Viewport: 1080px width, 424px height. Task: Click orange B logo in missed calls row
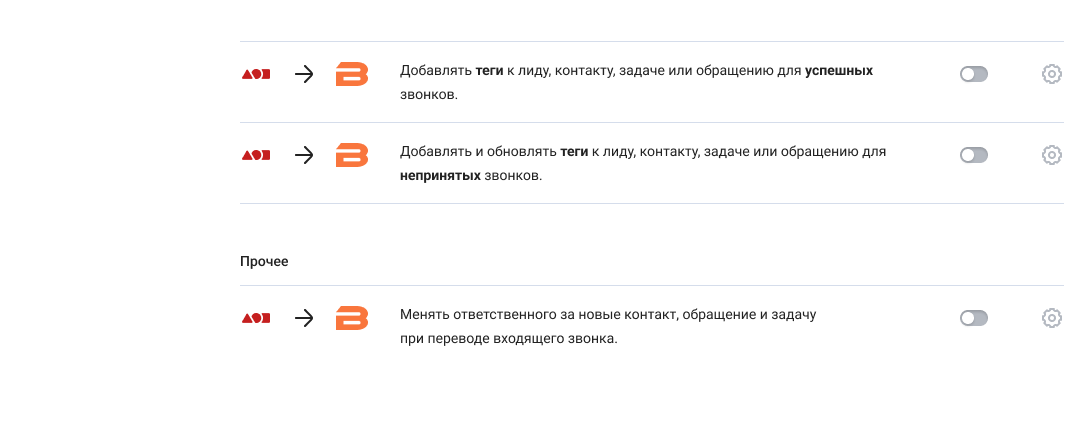pos(352,155)
